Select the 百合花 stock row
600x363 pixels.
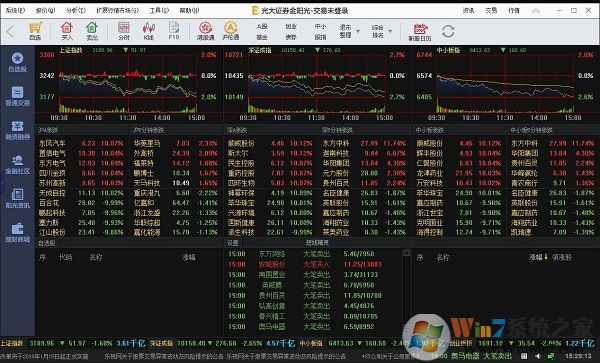81,203
